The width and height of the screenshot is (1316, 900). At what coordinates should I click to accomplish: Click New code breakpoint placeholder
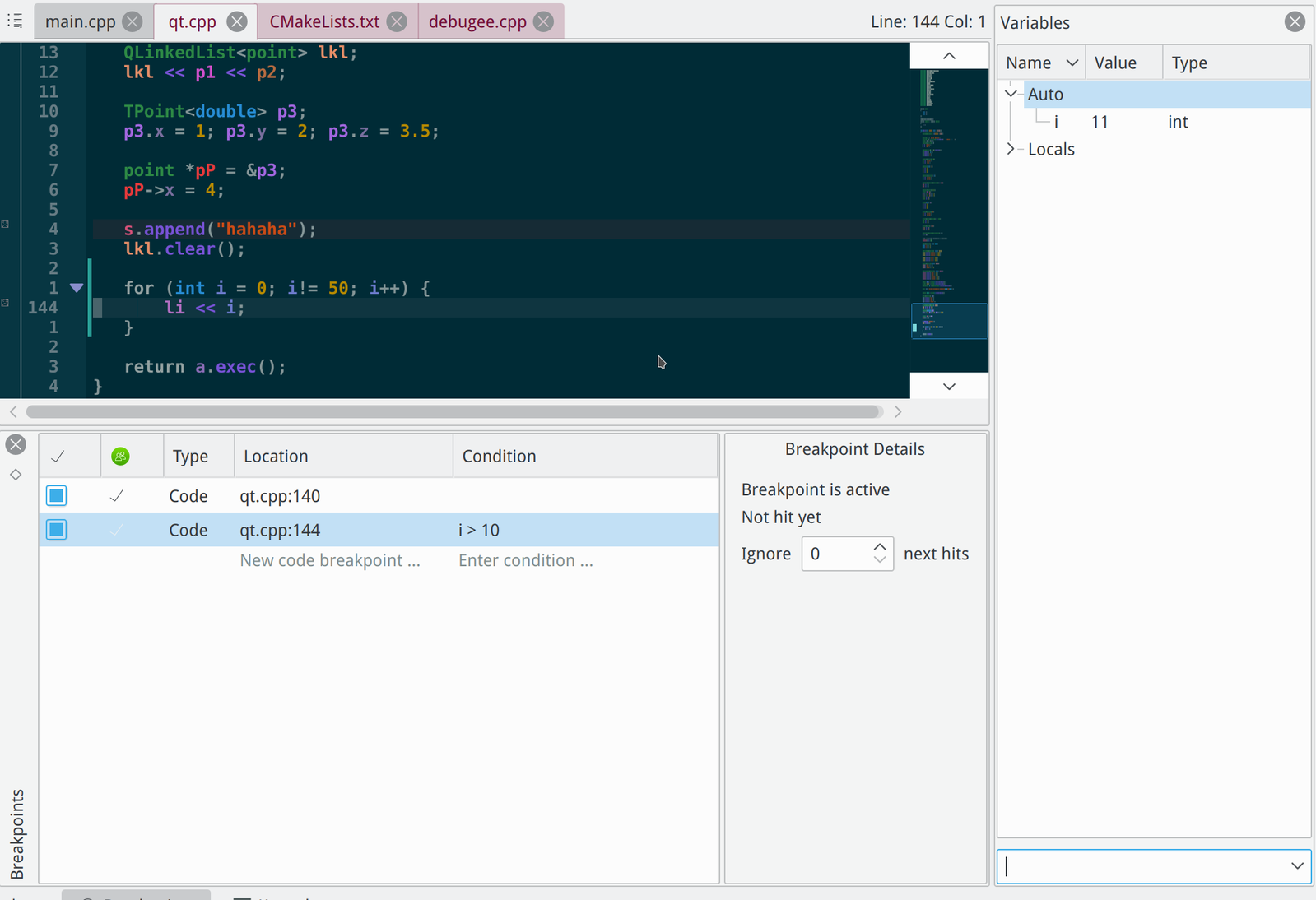[x=329, y=561]
